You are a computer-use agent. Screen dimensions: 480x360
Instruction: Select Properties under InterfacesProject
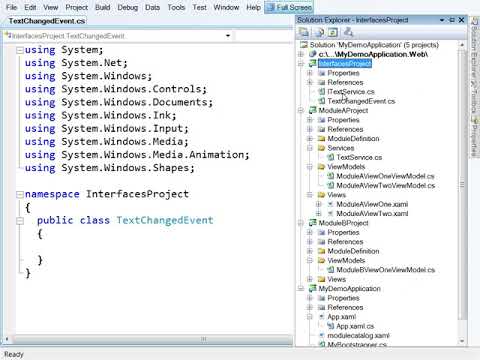(x=343, y=73)
